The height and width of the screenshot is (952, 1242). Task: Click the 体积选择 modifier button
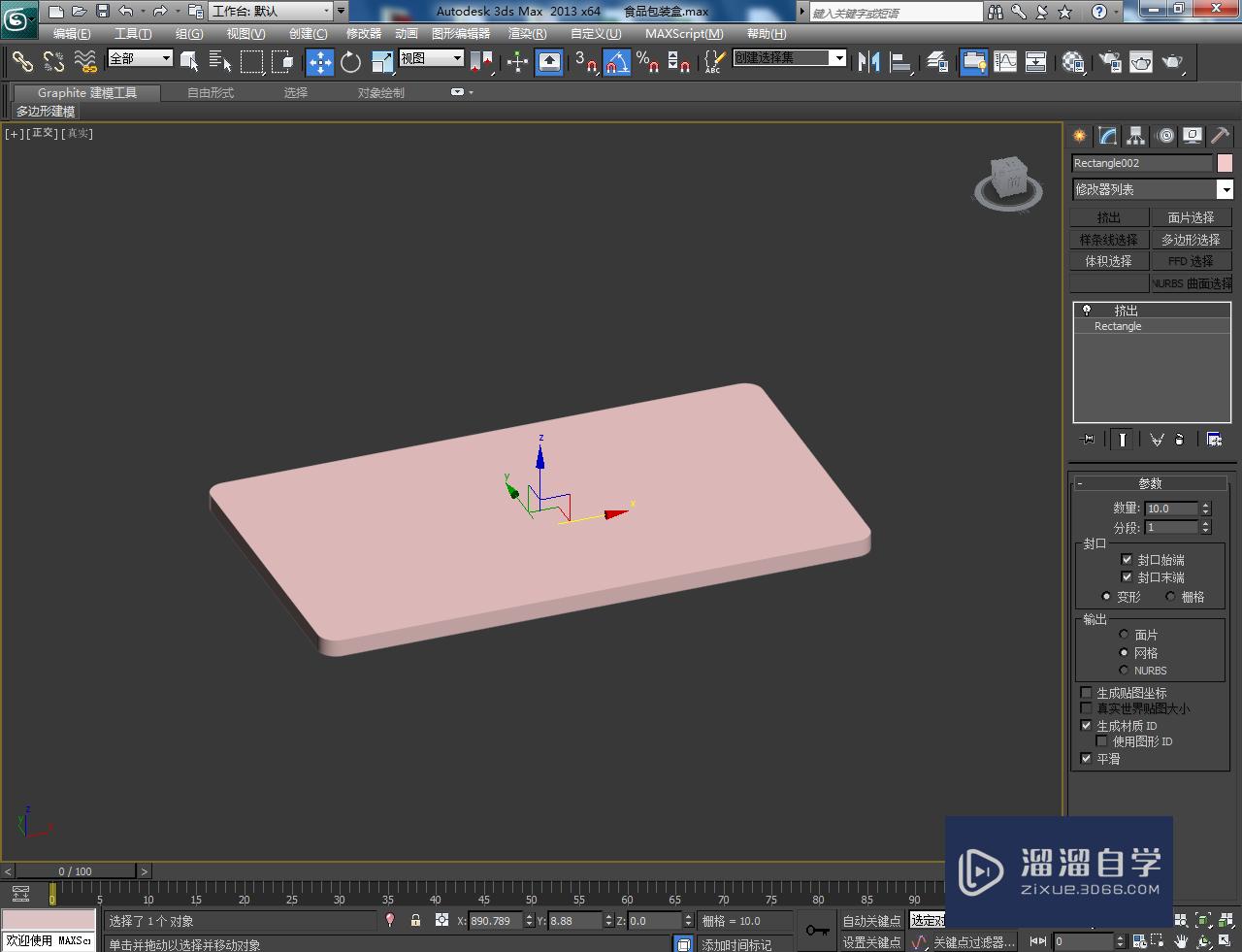coord(1109,261)
